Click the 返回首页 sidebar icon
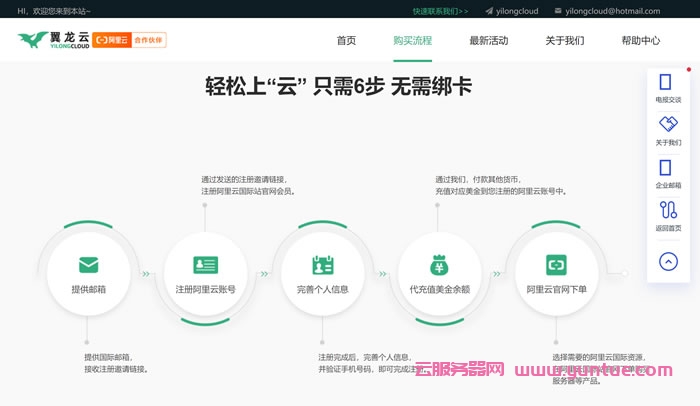 tap(668, 210)
